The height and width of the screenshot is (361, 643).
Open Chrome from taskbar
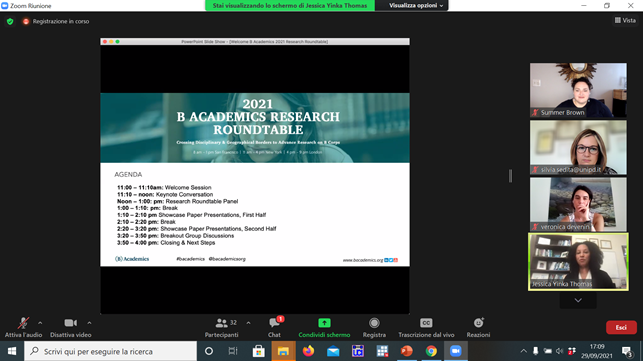431,351
